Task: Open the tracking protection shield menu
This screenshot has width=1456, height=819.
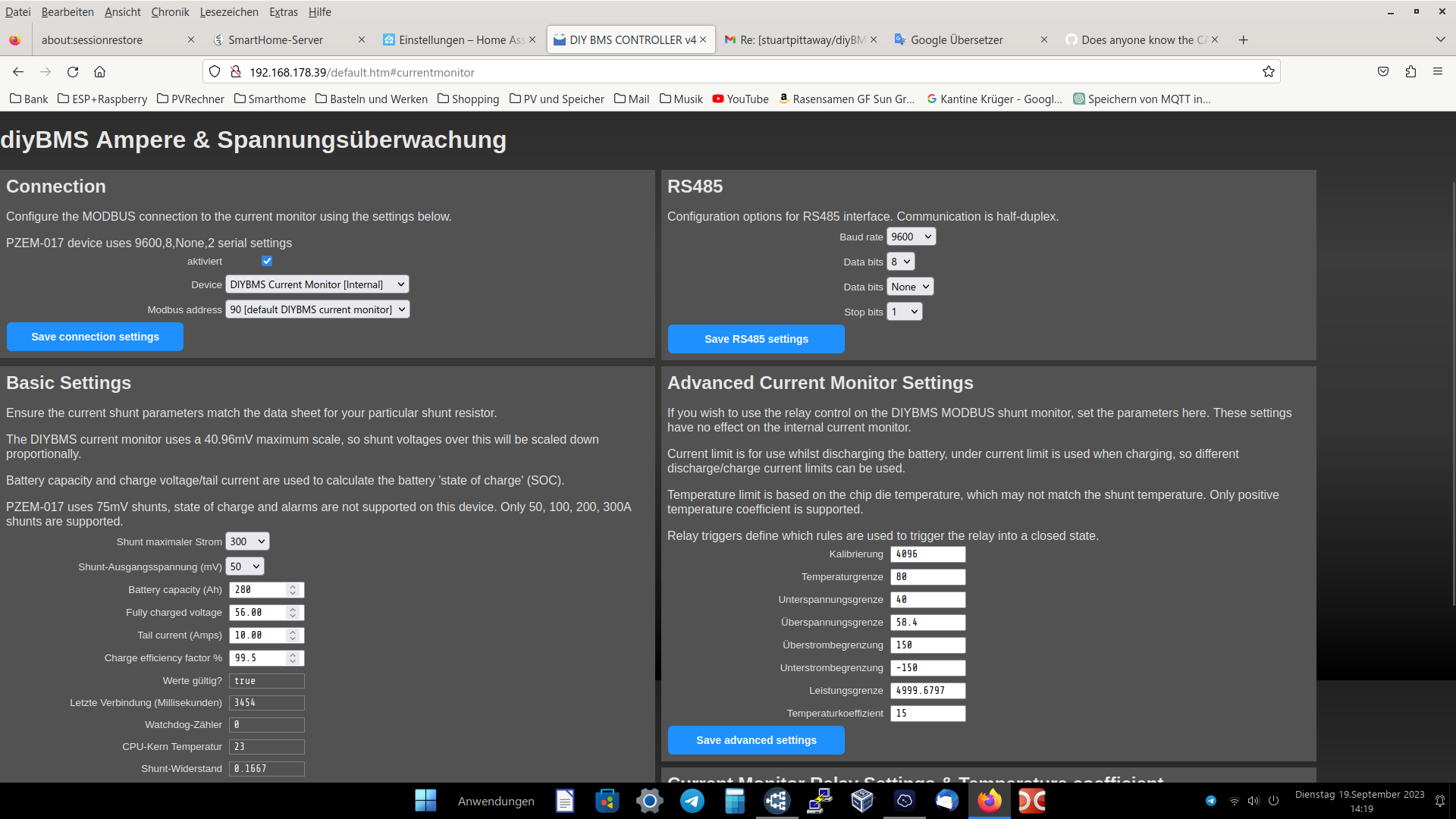Action: [x=215, y=71]
